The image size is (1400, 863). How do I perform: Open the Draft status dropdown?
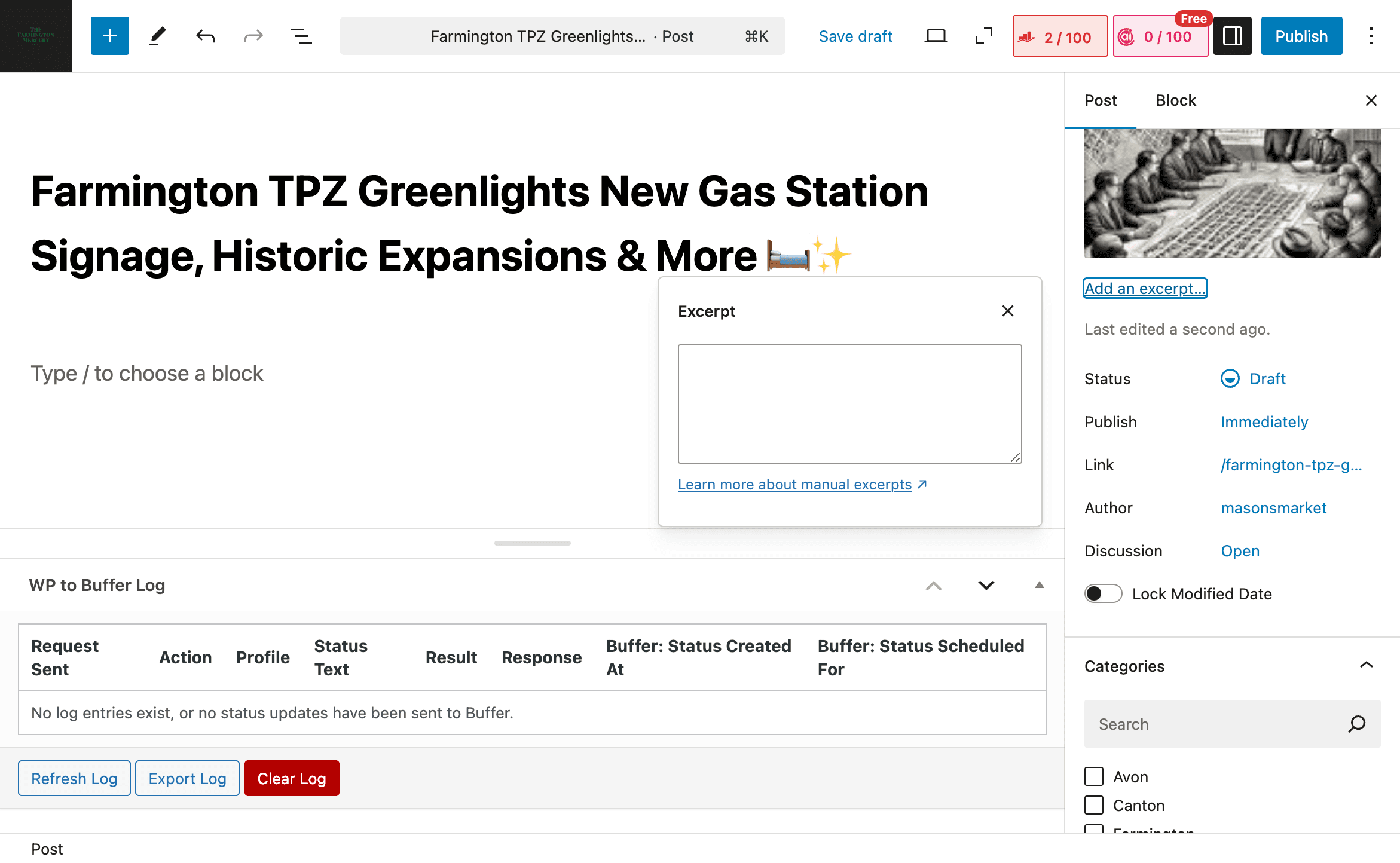[x=1254, y=379]
